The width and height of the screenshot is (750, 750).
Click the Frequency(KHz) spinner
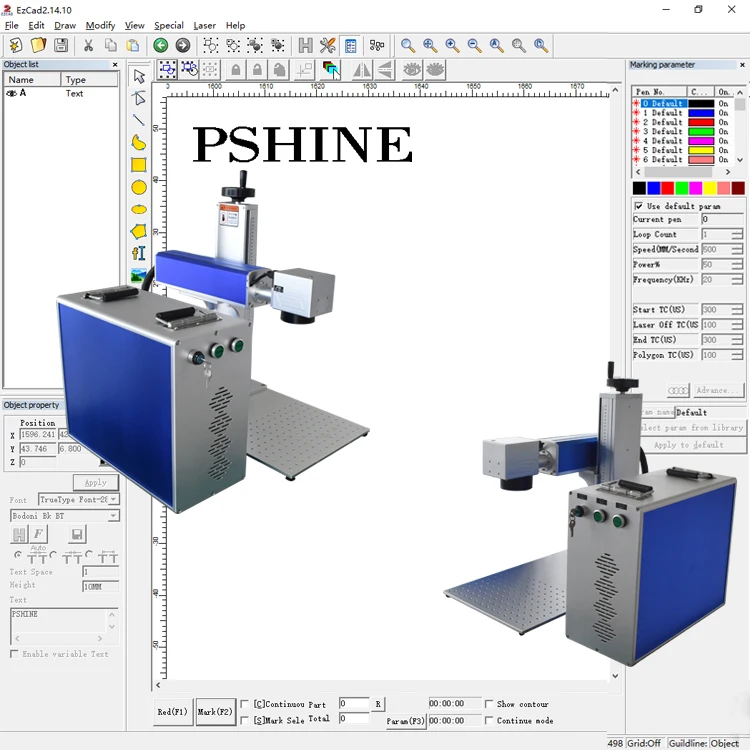(737, 279)
